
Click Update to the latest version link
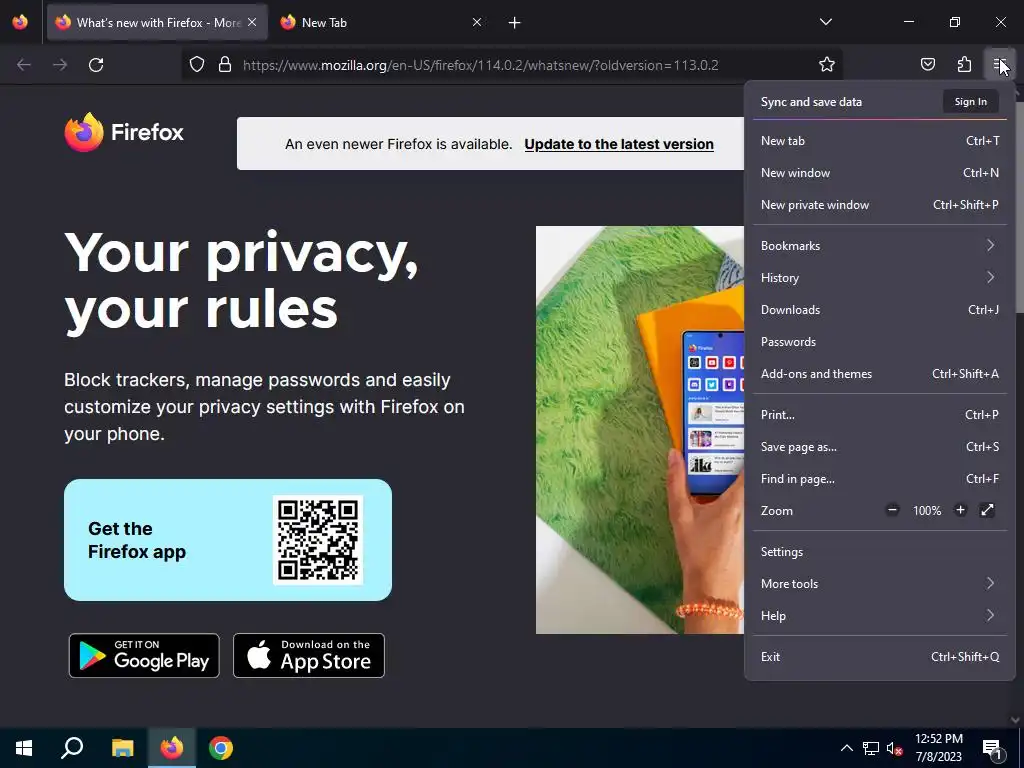618,144
